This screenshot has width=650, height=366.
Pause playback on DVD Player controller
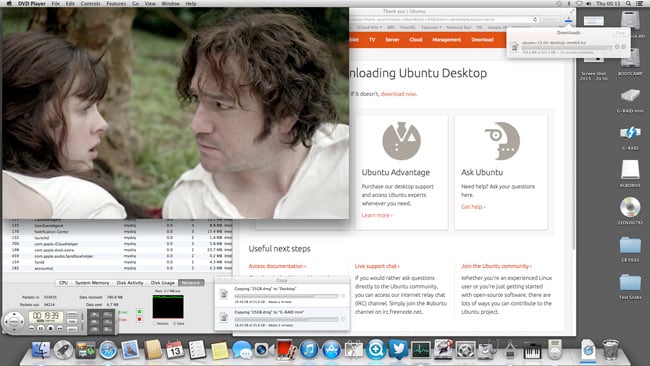pyautogui.click(x=41, y=328)
